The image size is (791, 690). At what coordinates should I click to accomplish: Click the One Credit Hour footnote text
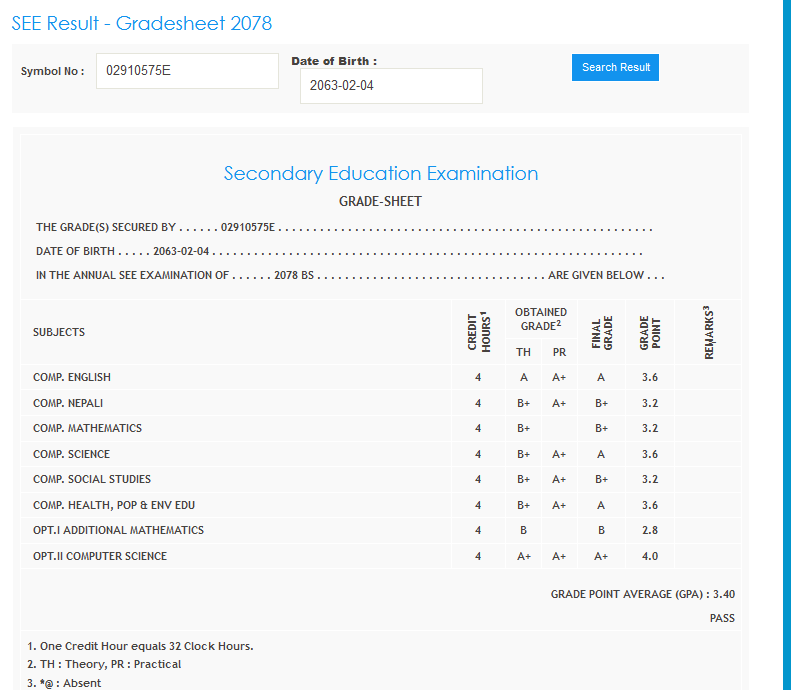(140, 646)
